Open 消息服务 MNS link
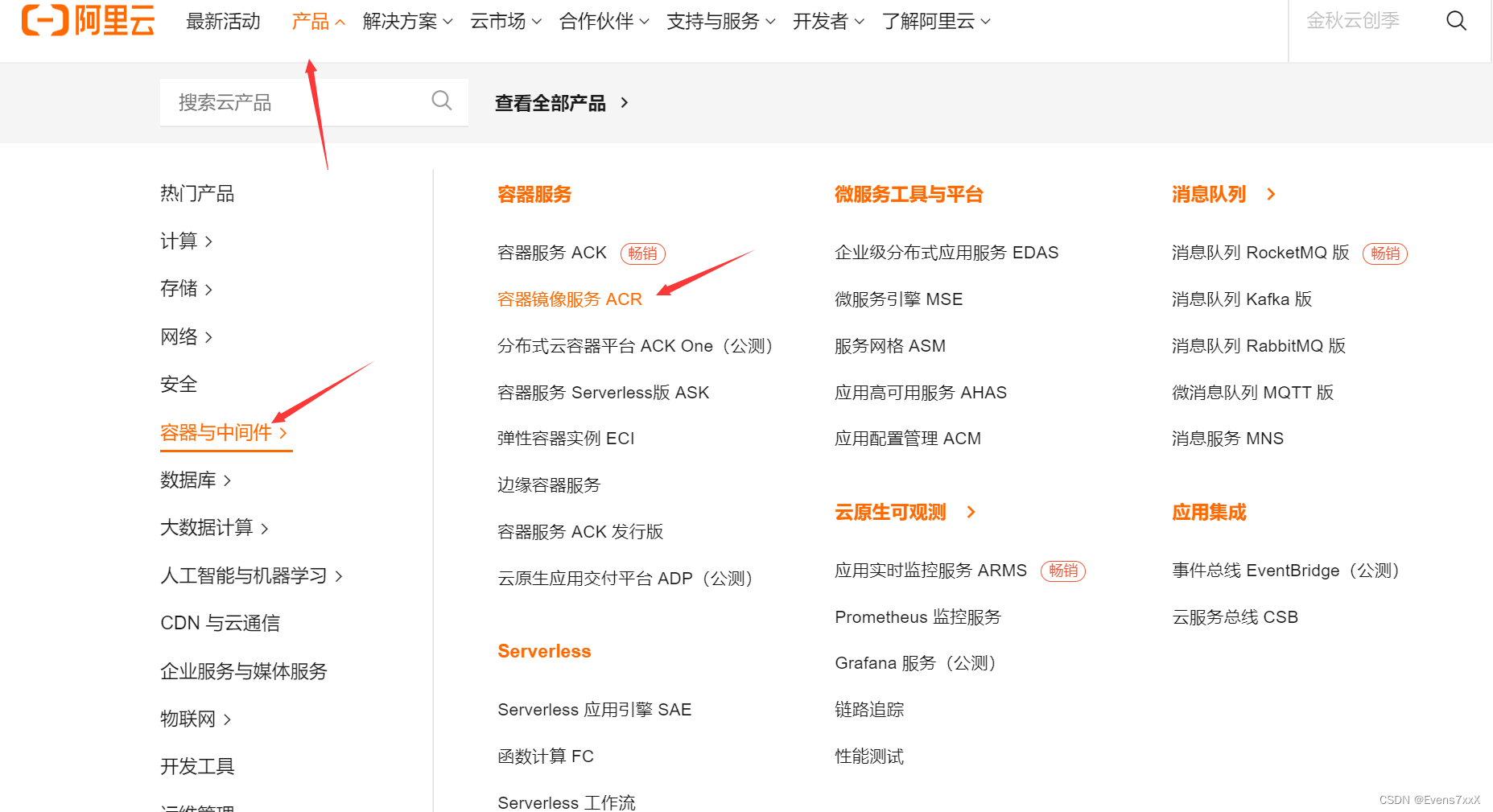The width and height of the screenshot is (1493, 812). [1228, 439]
